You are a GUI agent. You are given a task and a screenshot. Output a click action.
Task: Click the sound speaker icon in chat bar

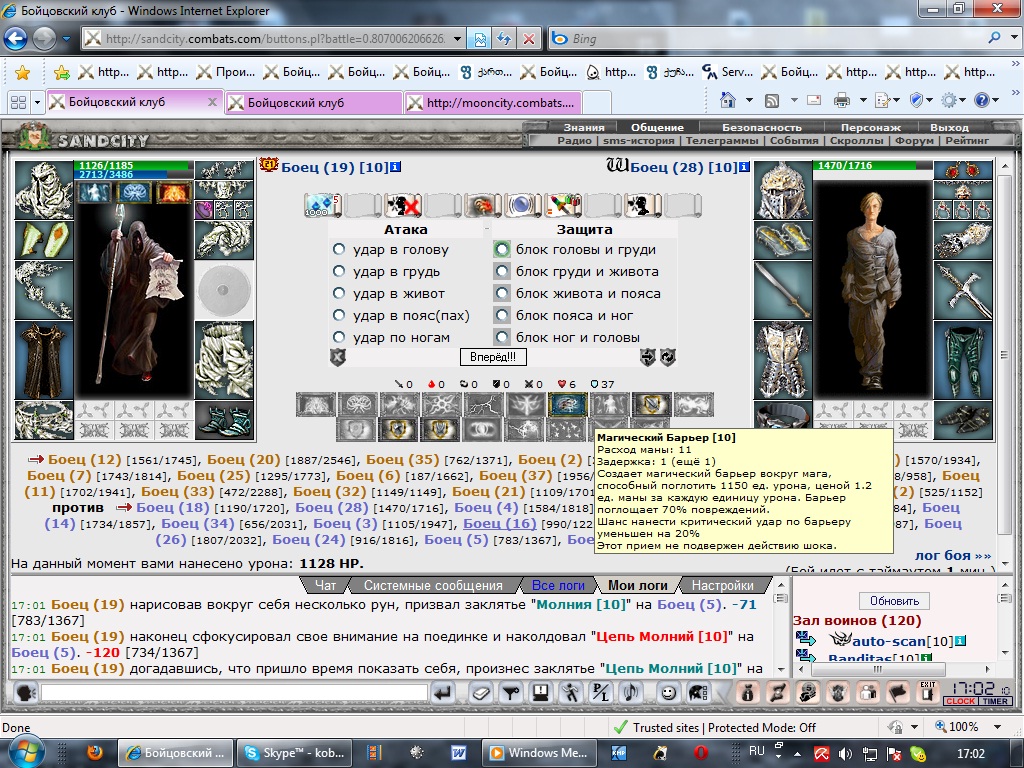click(x=631, y=692)
